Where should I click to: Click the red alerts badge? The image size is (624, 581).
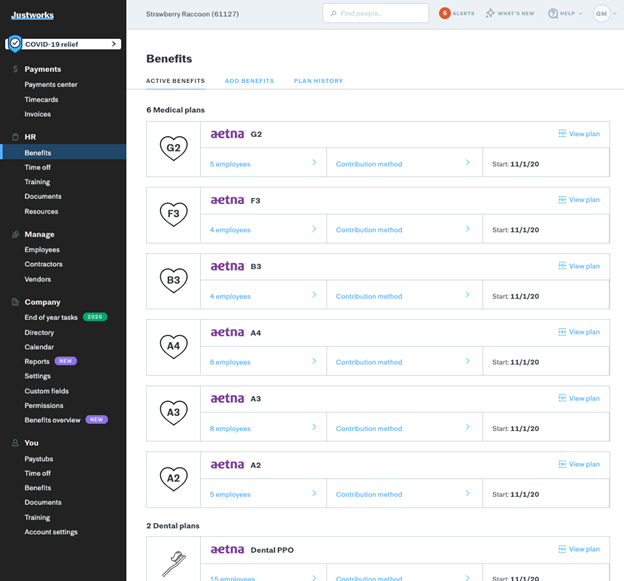coord(445,13)
